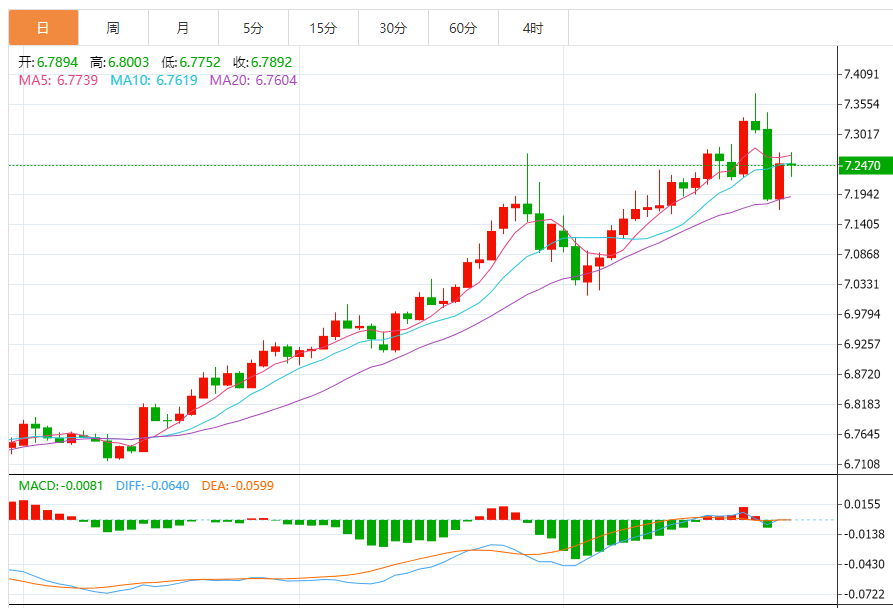Click the 7.1405 price axis label
This screenshot has height=608, width=893.
(x=862, y=224)
